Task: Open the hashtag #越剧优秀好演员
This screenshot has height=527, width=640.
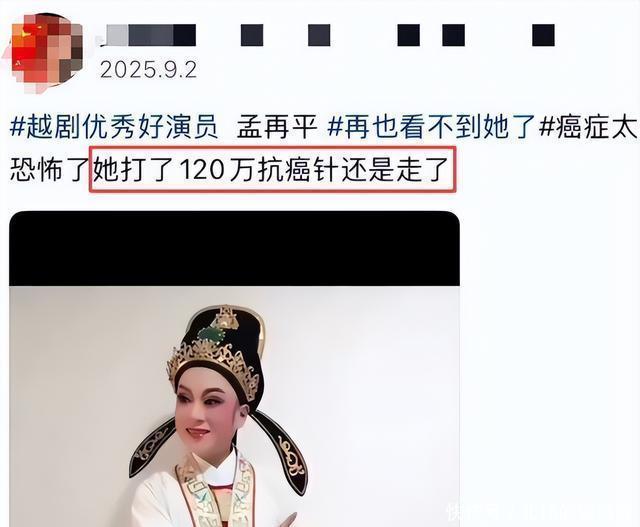Action: click(x=114, y=127)
